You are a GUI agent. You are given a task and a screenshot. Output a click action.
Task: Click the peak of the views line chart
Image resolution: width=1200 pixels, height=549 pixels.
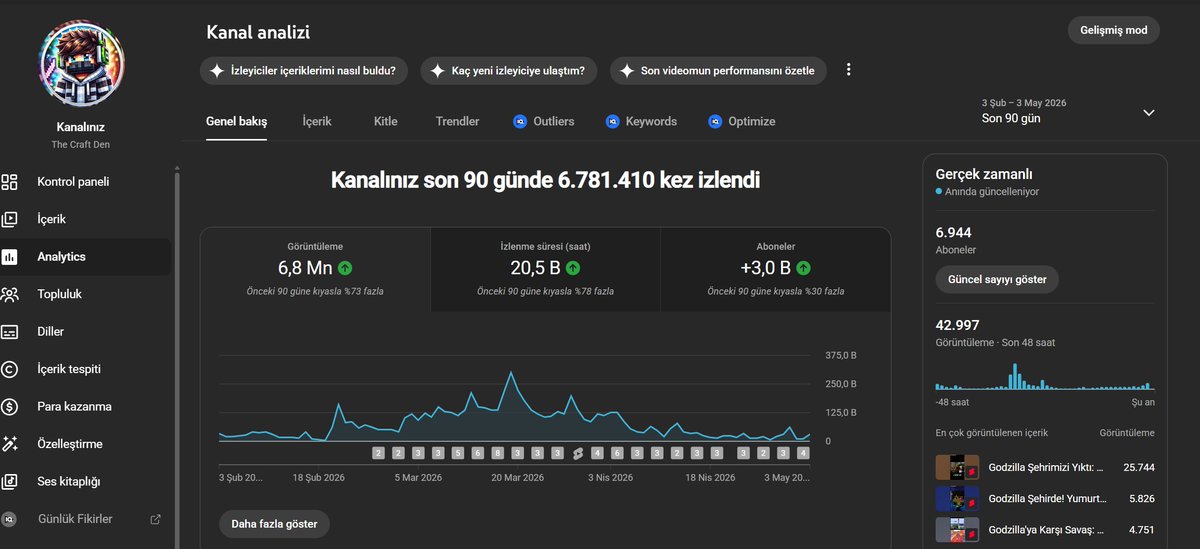511,373
